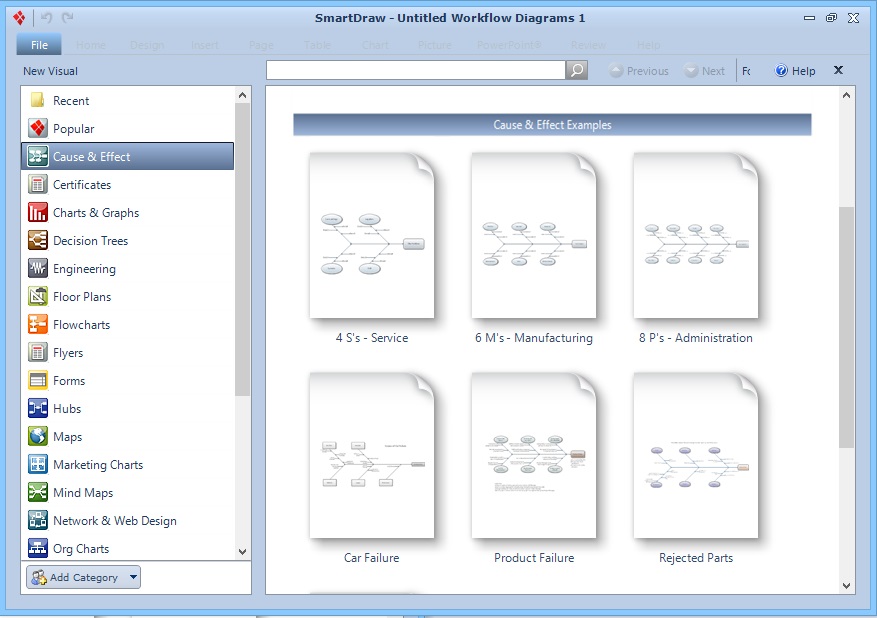Switch to the Picture ribbon tab
The image size is (877, 618).
[435, 45]
